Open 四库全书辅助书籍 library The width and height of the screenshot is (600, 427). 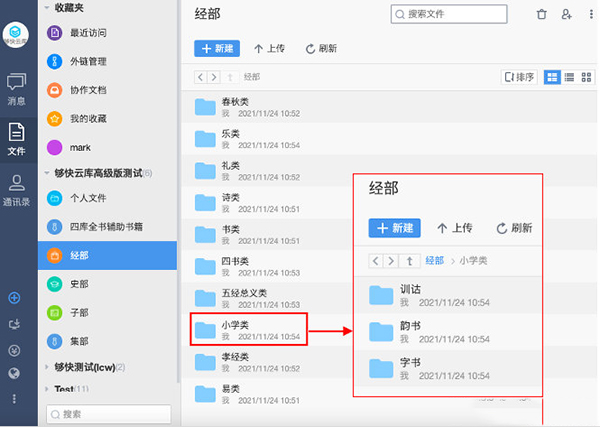tap(107, 227)
